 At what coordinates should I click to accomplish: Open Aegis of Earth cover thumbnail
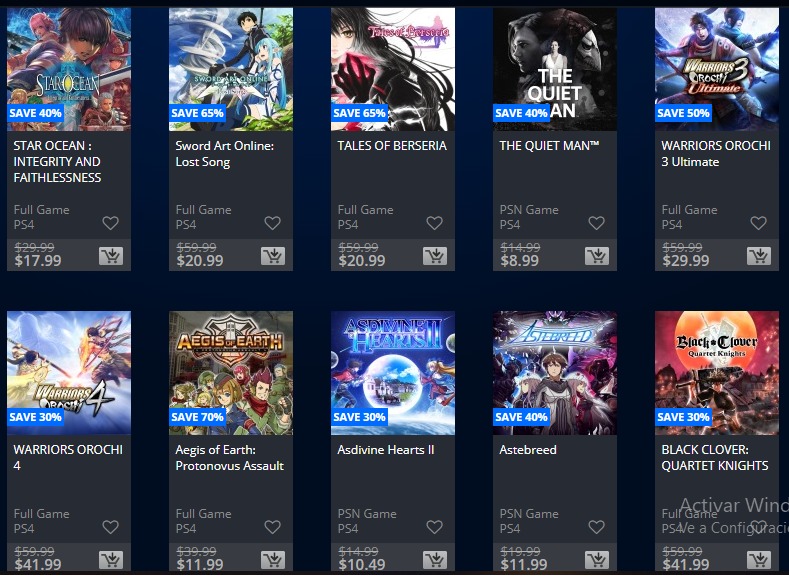coord(231,373)
